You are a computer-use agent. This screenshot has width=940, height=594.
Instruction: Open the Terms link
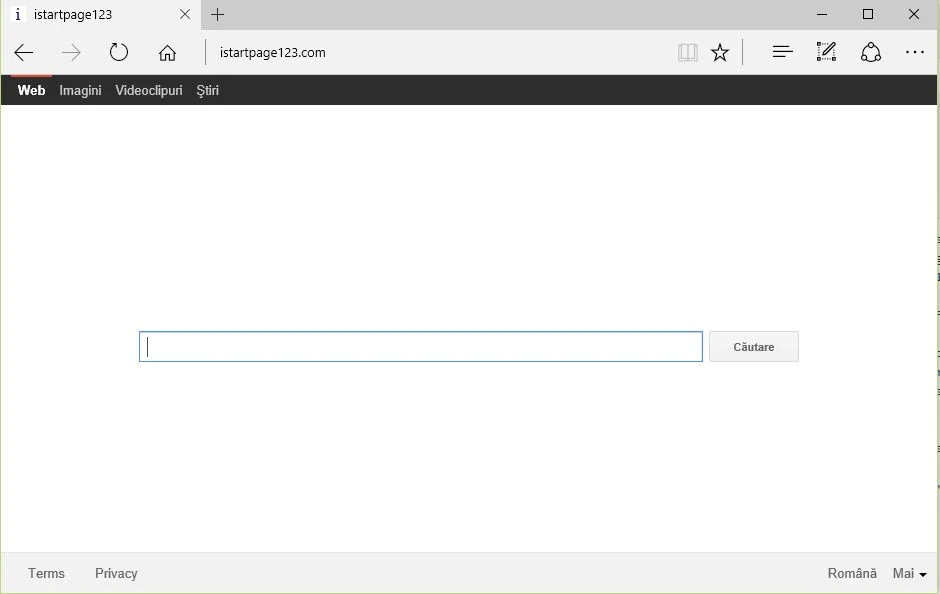[46, 574]
